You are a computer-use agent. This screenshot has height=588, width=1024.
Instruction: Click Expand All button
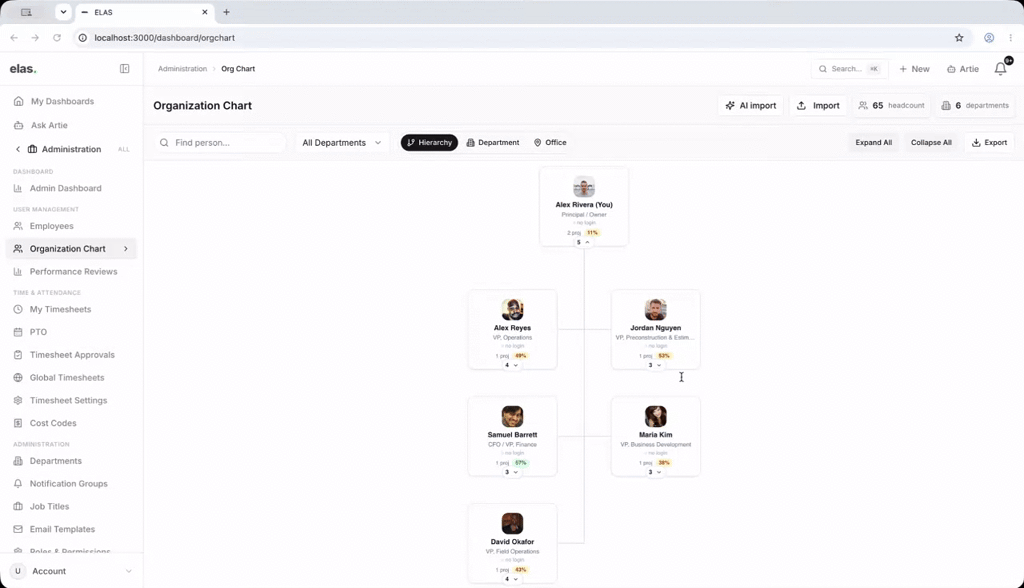(873, 142)
